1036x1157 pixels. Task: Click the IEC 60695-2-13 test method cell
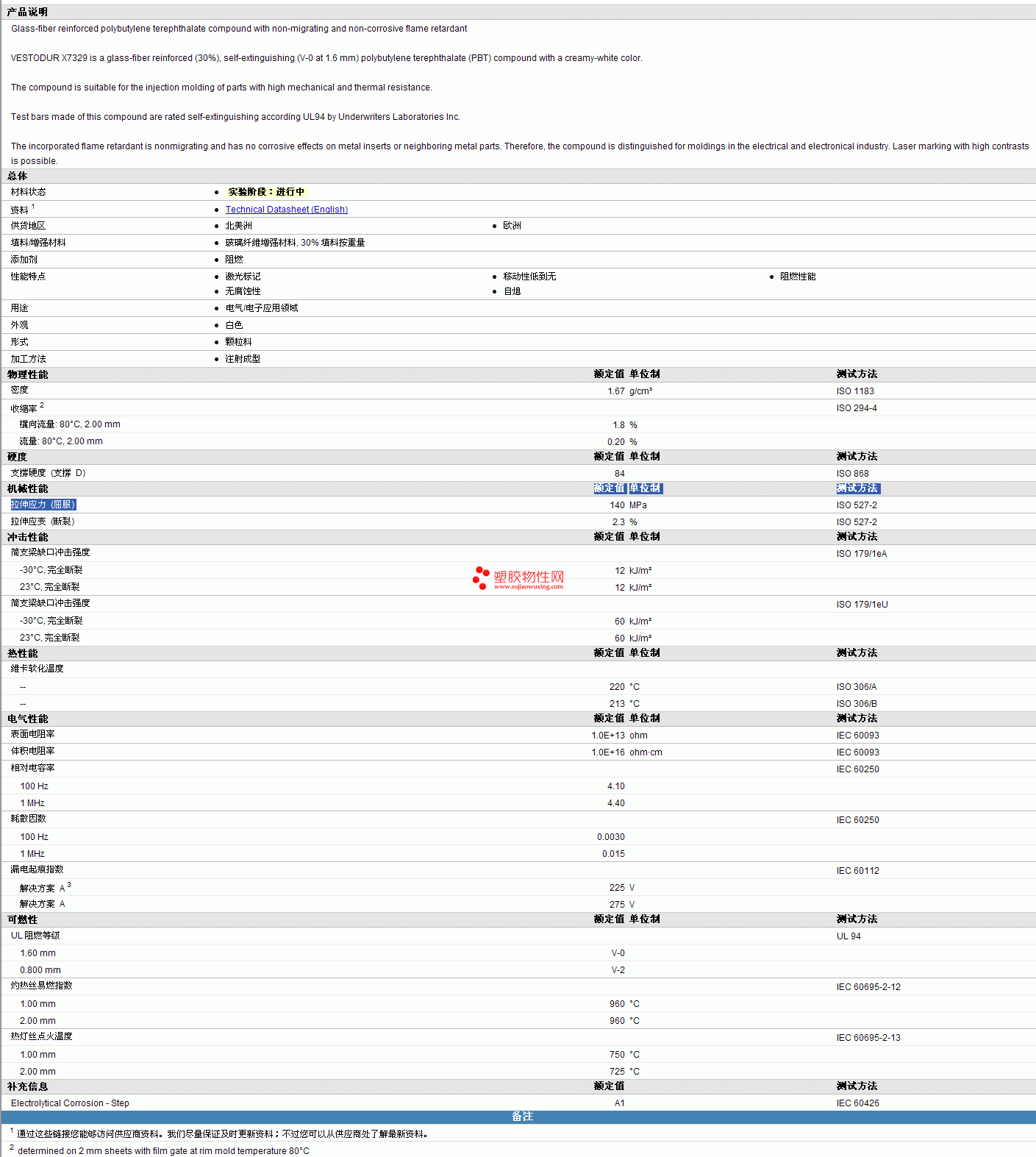tap(868, 1038)
